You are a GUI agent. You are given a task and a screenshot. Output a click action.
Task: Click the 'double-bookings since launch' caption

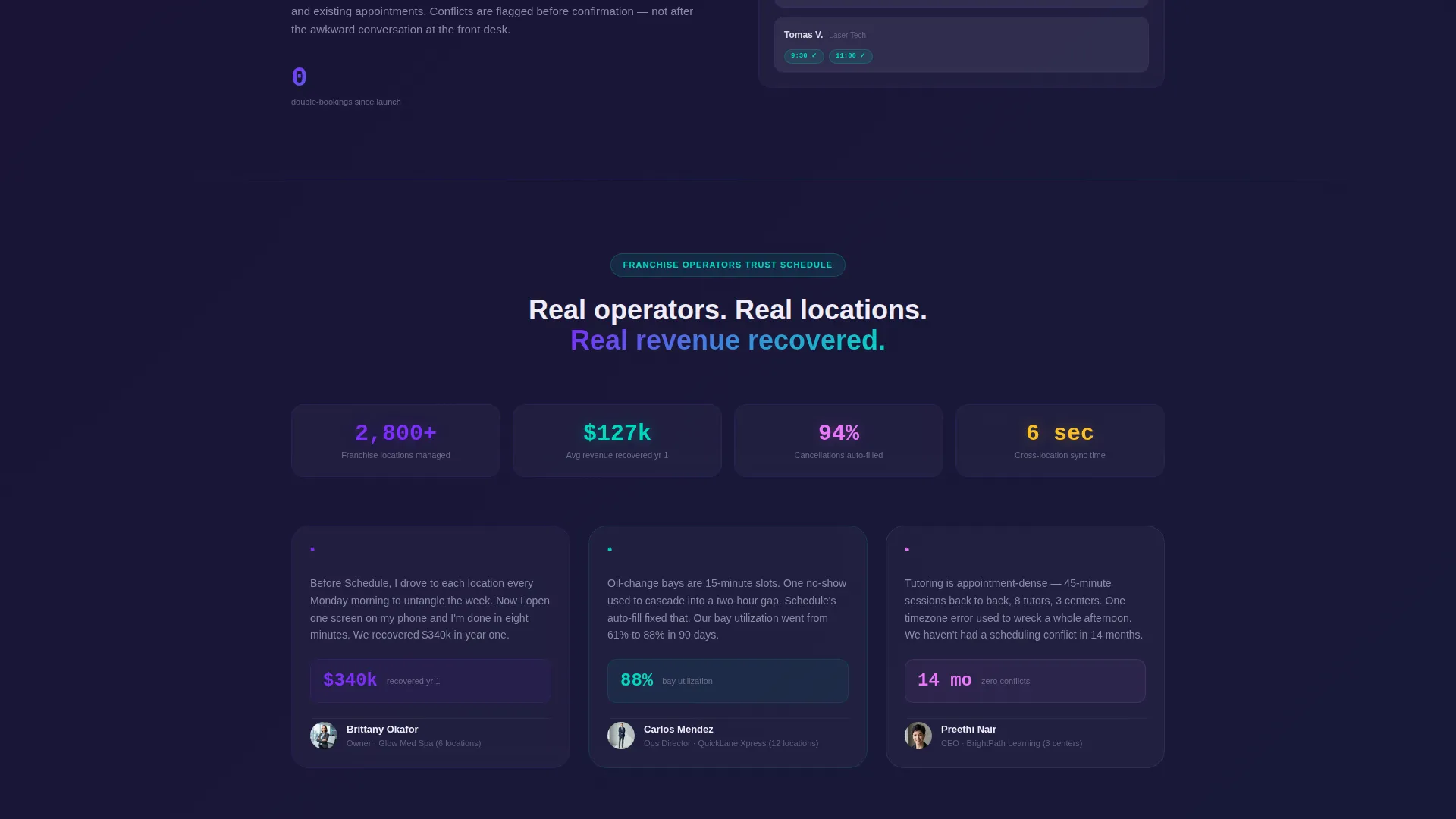pos(346,102)
